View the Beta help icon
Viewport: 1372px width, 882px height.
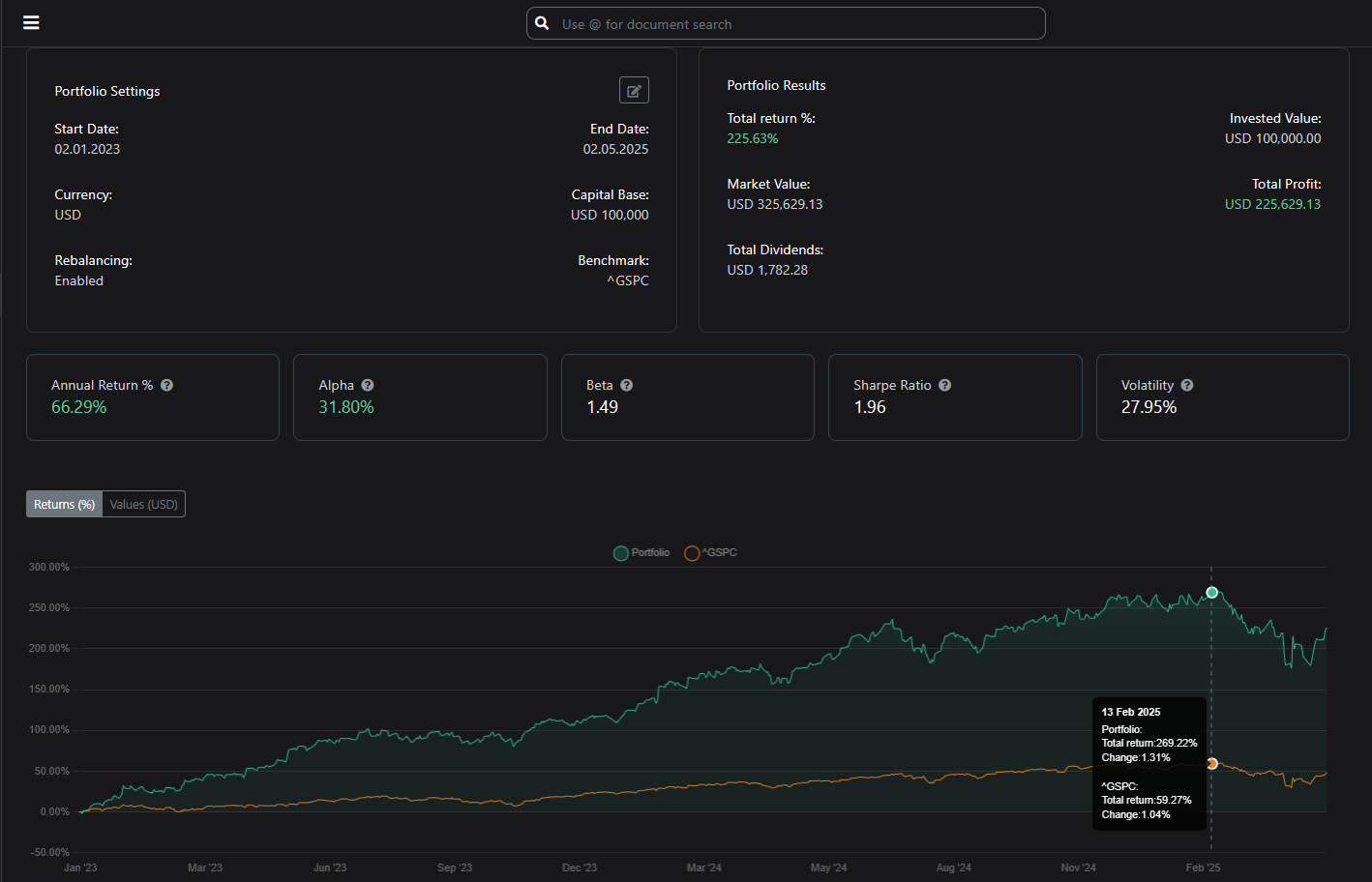tap(625, 384)
